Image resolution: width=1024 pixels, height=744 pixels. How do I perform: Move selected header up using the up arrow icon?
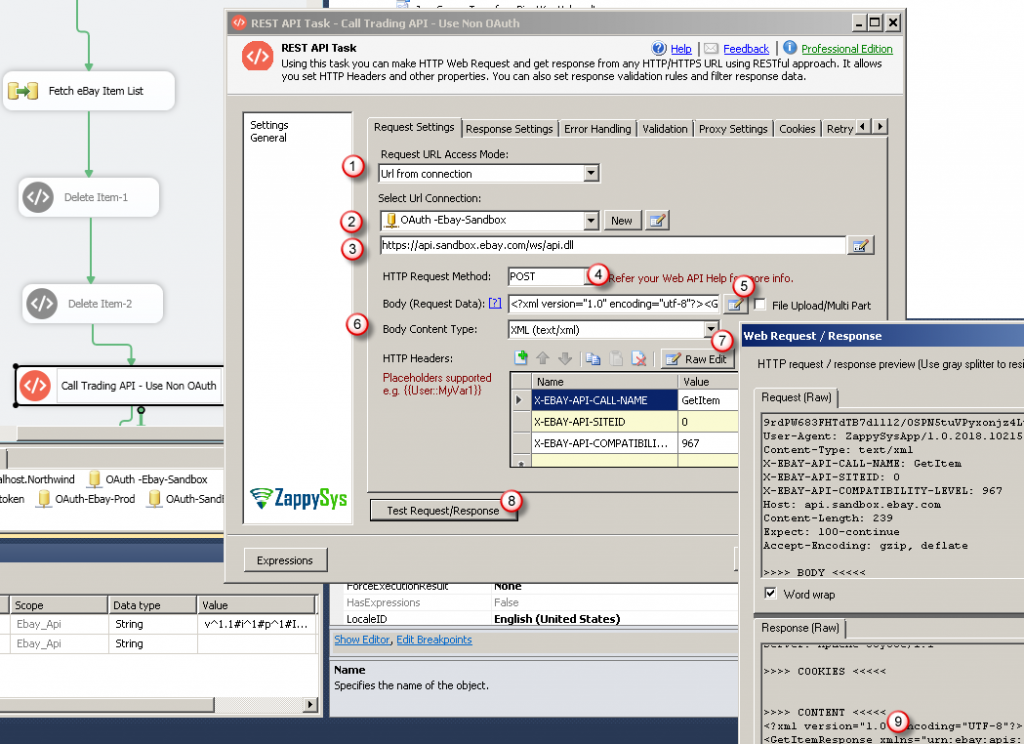[x=543, y=358]
